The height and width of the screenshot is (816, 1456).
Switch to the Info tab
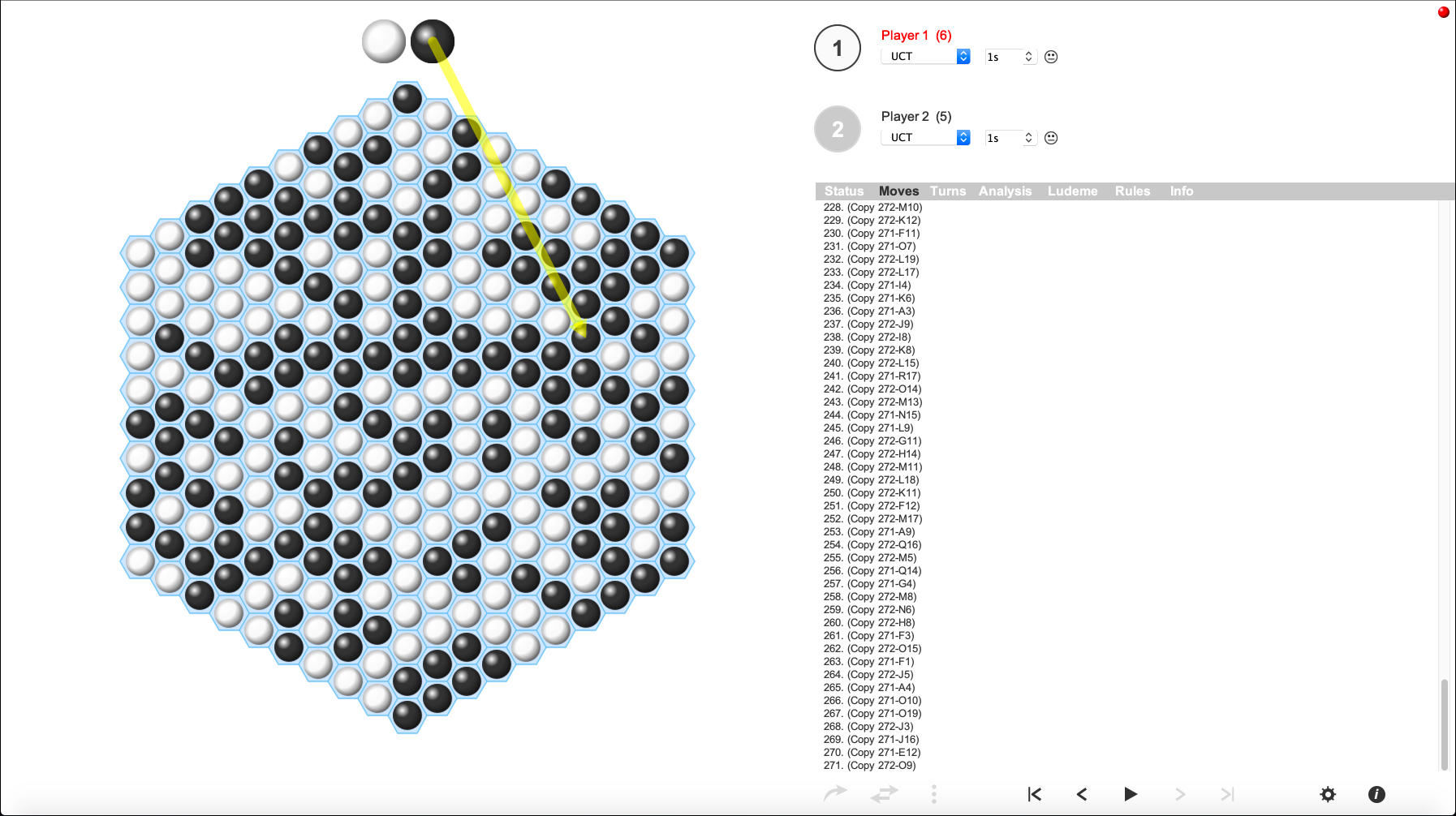click(x=1182, y=191)
